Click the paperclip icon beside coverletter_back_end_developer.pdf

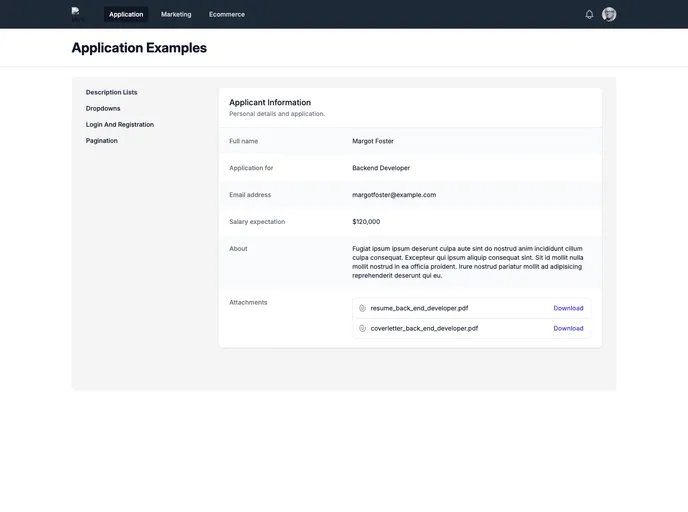(x=362, y=328)
